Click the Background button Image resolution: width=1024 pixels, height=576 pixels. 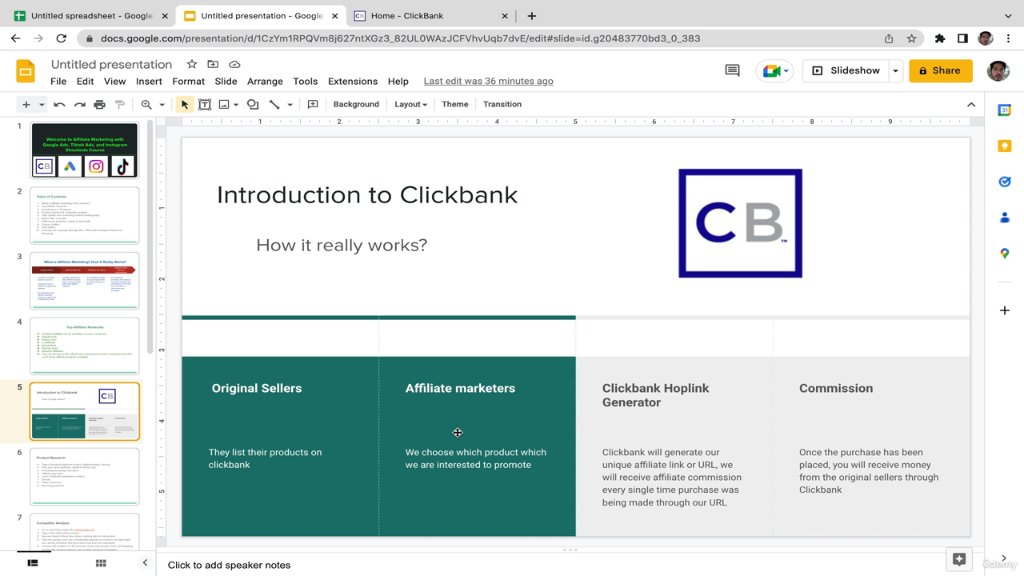356,104
